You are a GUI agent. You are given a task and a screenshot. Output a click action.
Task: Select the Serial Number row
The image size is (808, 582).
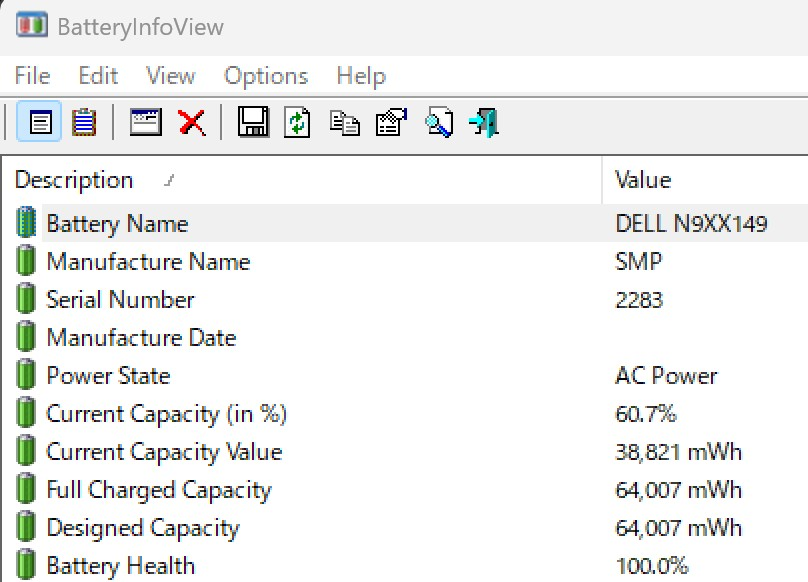pos(406,299)
